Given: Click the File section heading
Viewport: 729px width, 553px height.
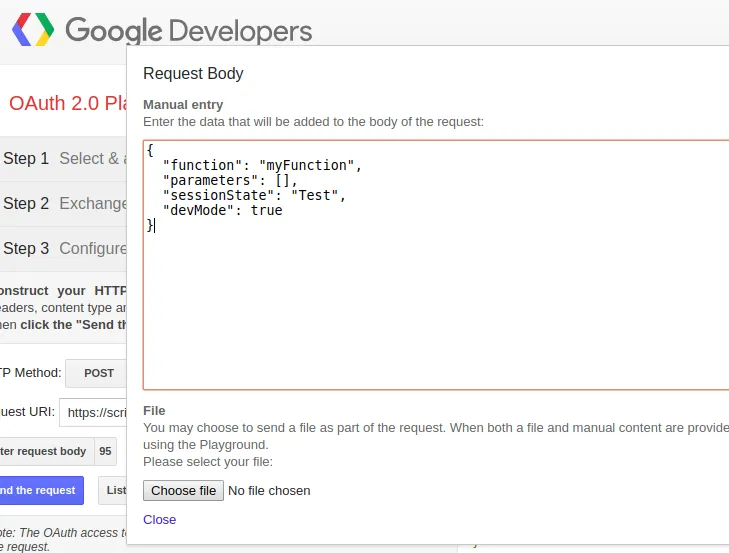Looking at the screenshot, I should [x=154, y=411].
